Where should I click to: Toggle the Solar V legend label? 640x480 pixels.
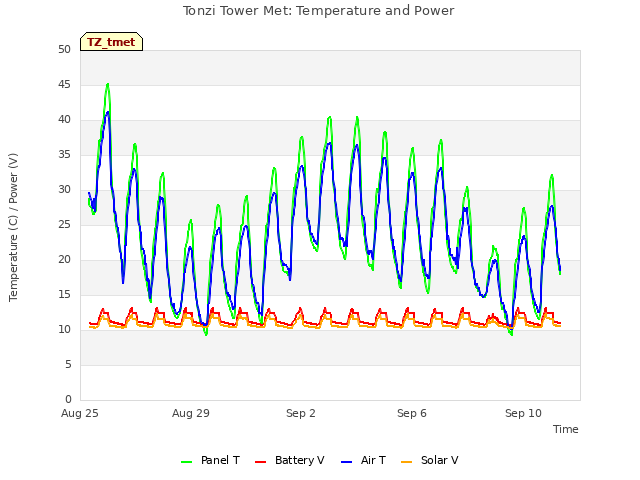[x=440, y=460]
